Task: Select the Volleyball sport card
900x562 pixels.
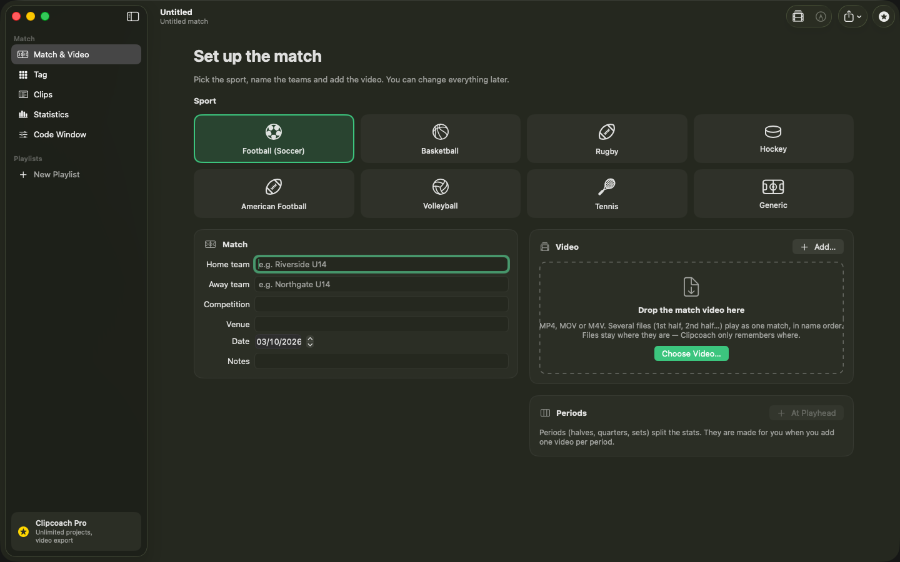Action: point(440,193)
